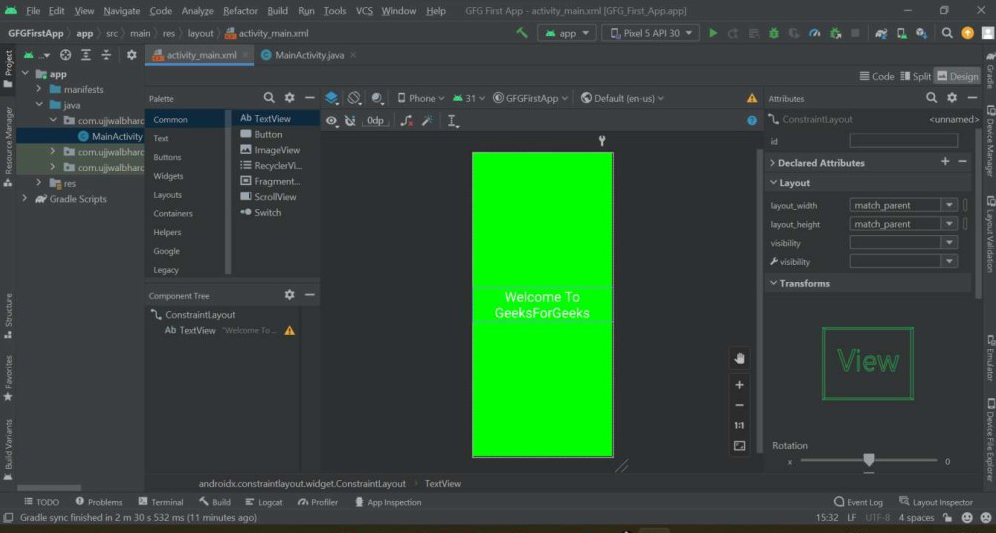Screen dimensions: 996x533
Task: Open the Event Log
Action: point(858,502)
